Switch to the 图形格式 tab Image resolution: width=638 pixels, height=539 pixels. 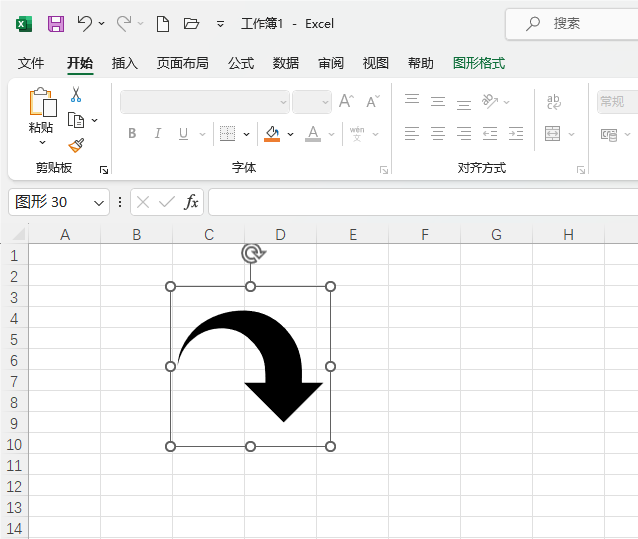coord(479,63)
